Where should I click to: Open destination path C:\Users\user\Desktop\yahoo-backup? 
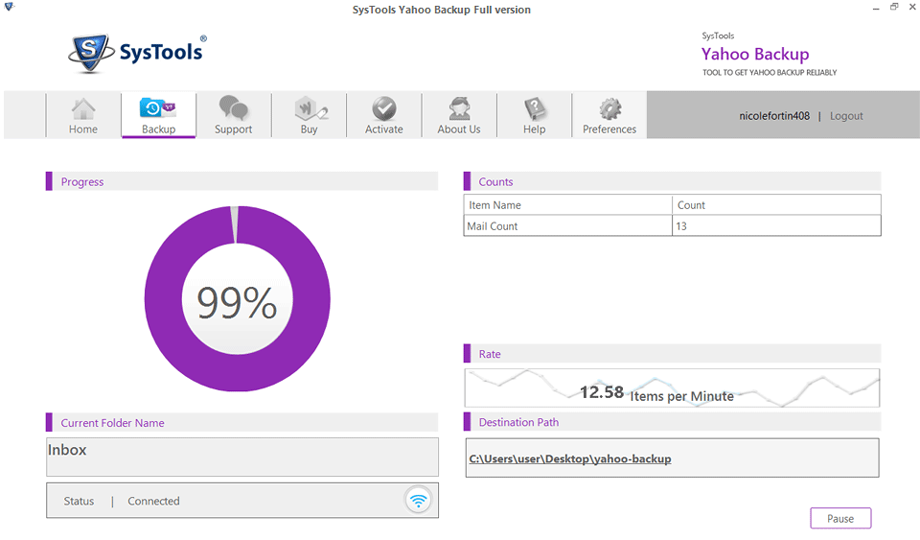(x=570, y=459)
